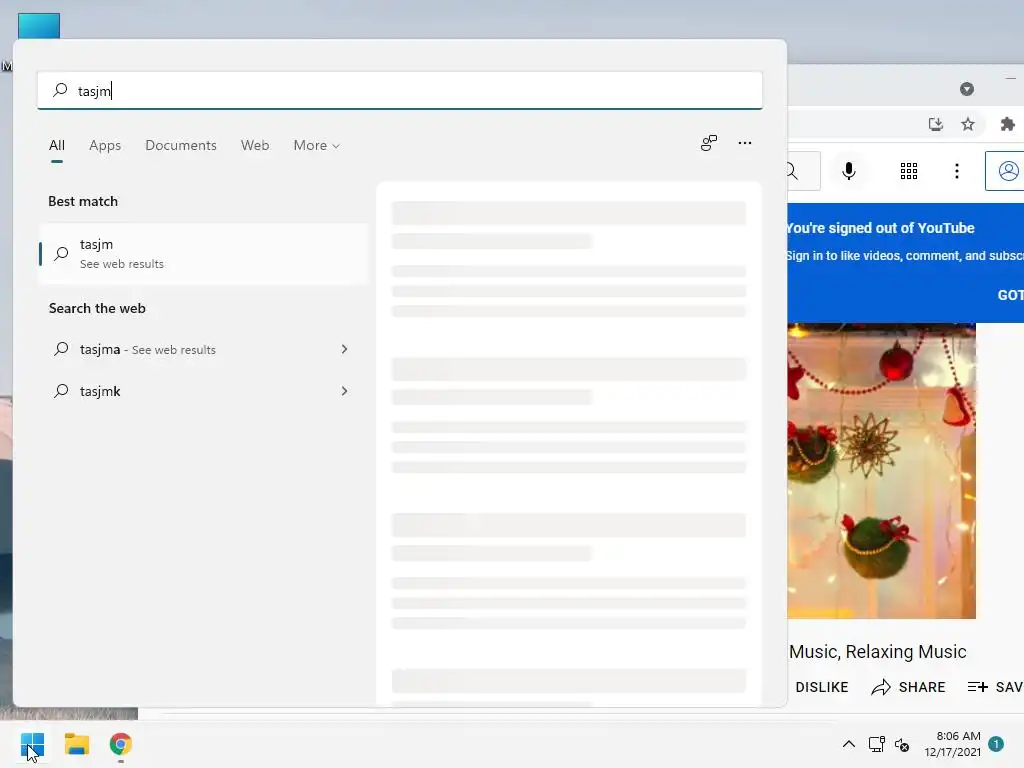
Task: Open the notification badge in the taskbar
Action: [996, 743]
